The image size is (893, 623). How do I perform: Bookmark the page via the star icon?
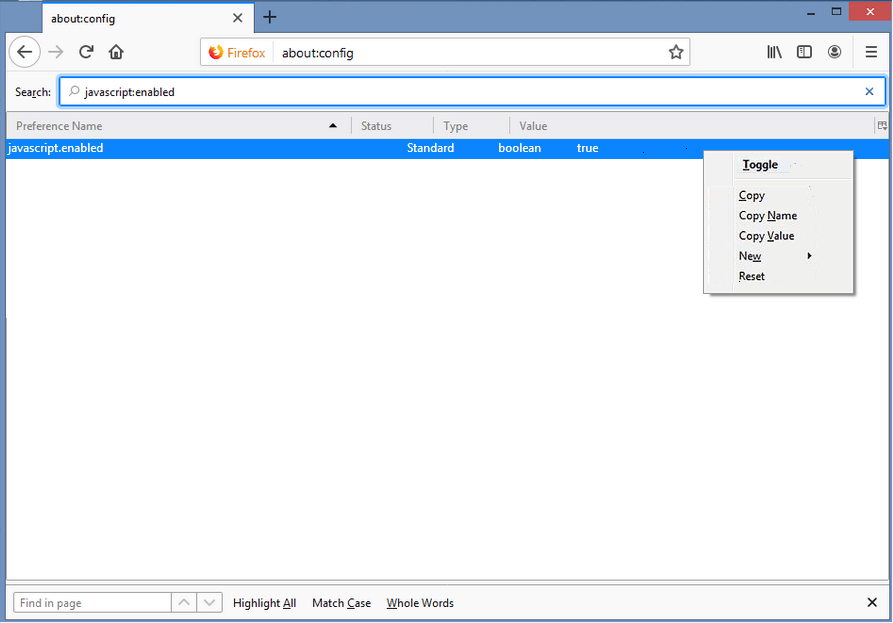pyautogui.click(x=676, y=51)
